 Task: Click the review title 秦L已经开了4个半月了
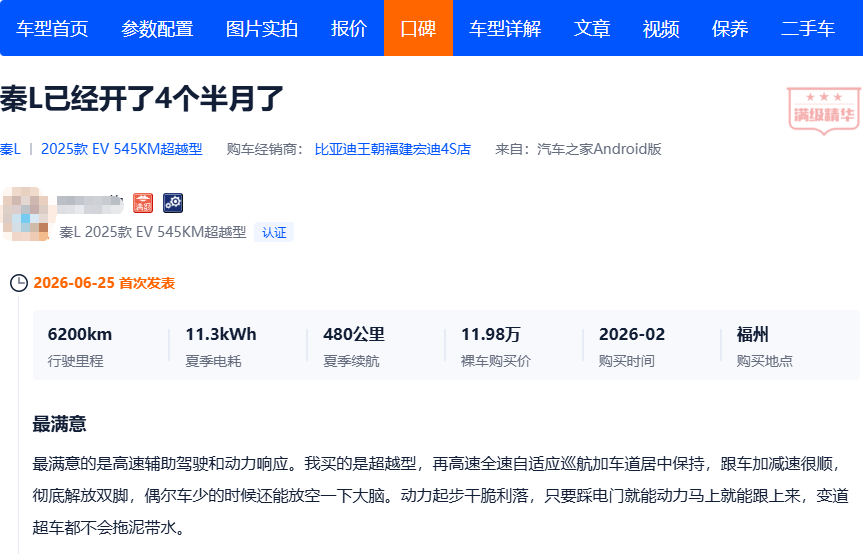pyautogui.click(x=141, y=100)
